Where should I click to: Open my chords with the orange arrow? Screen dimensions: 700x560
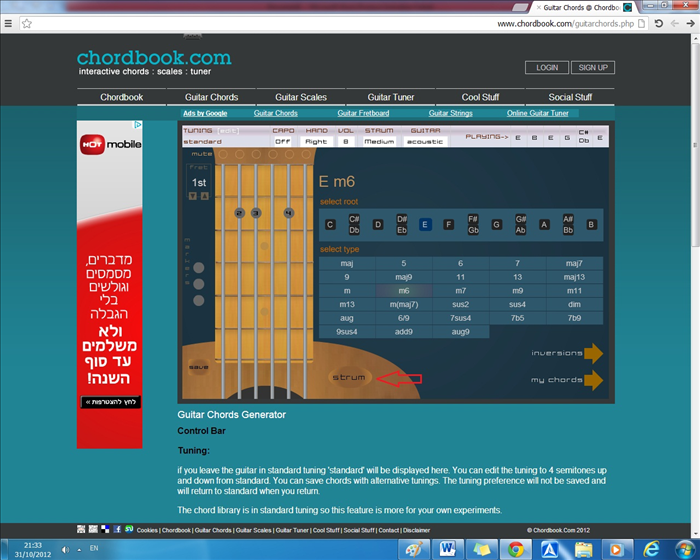pos(593,380)
